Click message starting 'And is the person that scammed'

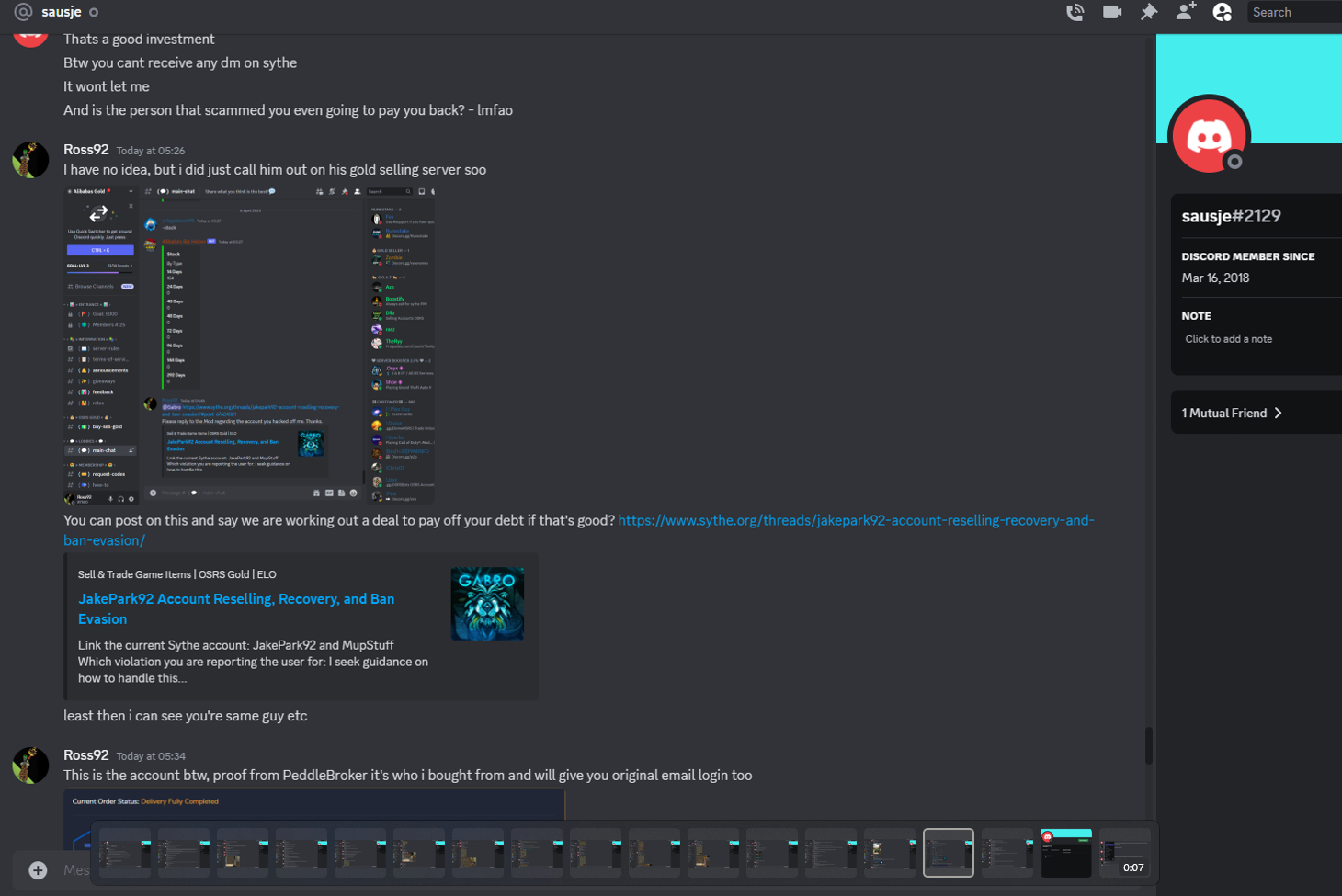coord(288,110)
